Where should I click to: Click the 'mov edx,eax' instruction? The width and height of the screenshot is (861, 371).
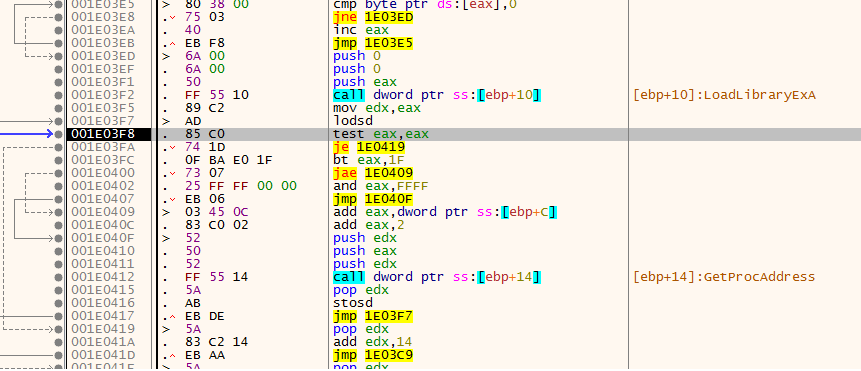(377, 108)
